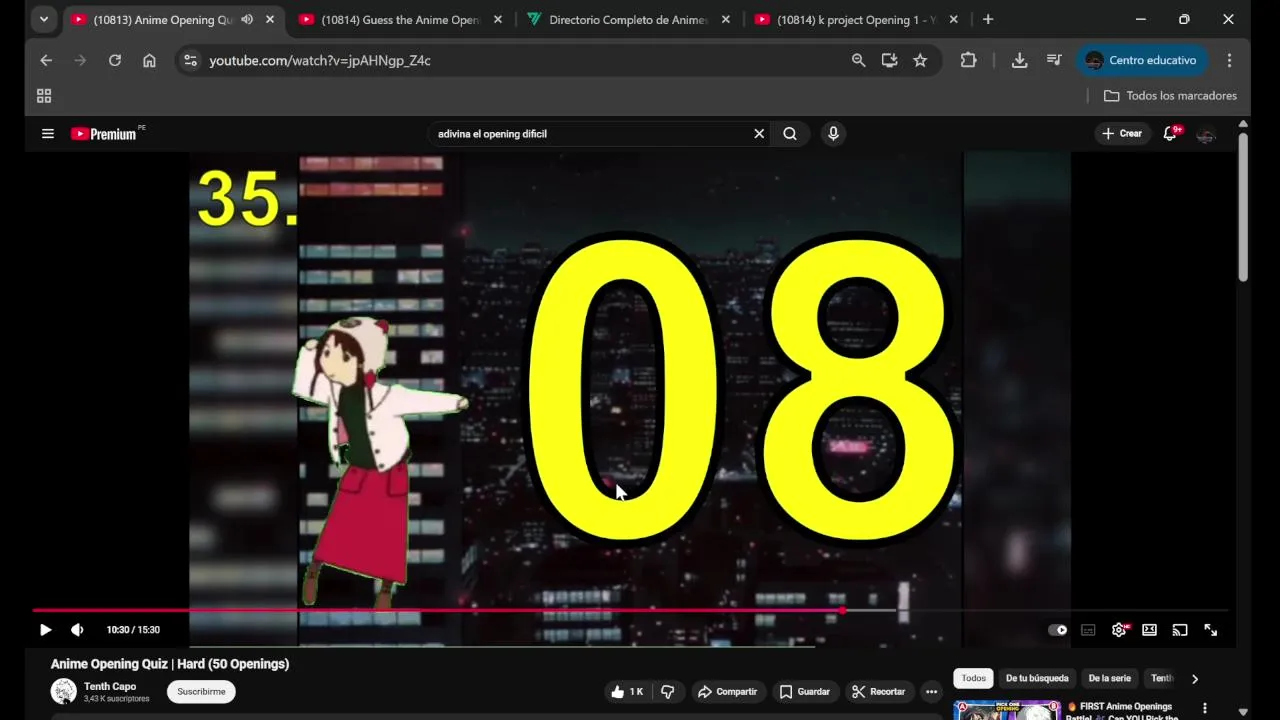Open video player settings gear
Screen dimensions: 1280x720
coord(1119,630)
